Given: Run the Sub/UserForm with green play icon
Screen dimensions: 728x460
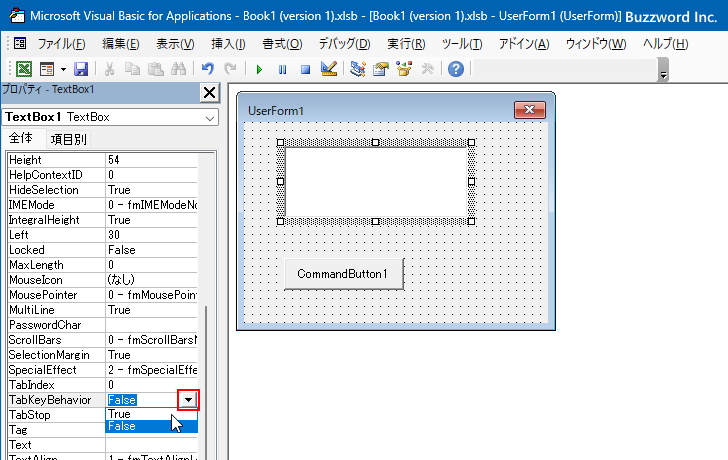Looking at the screenshot, I should pyautogui.click(x=259, y=70).
